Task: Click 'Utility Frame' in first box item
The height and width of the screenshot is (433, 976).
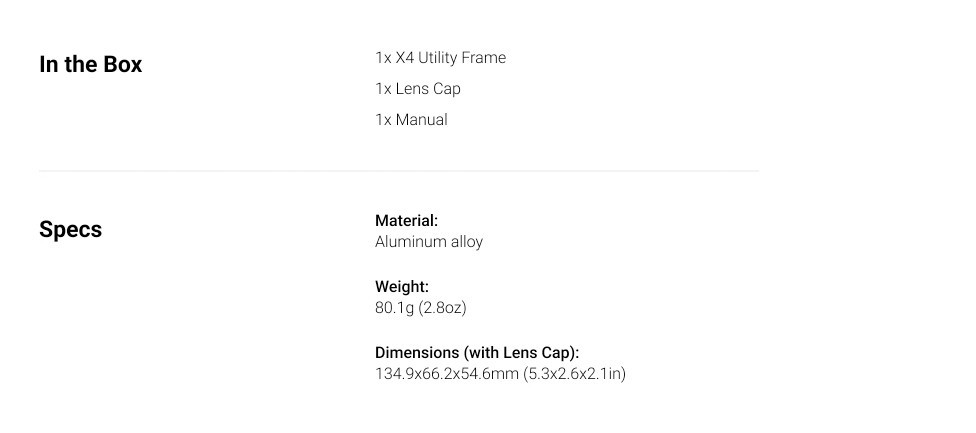Action: 462,58
